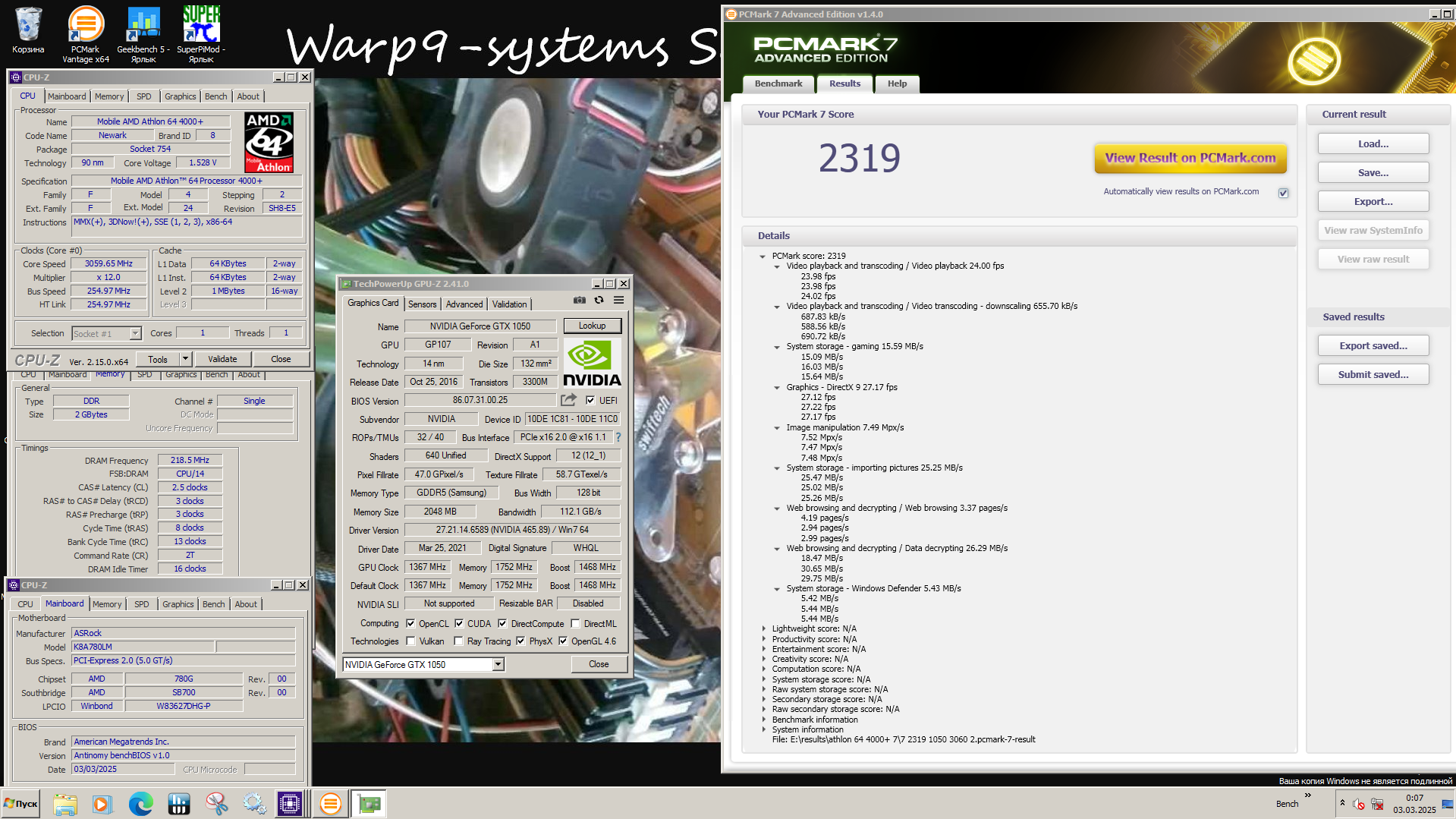
Task: Open SuperPiMod desktop shortcut
Action: [201, 34]
